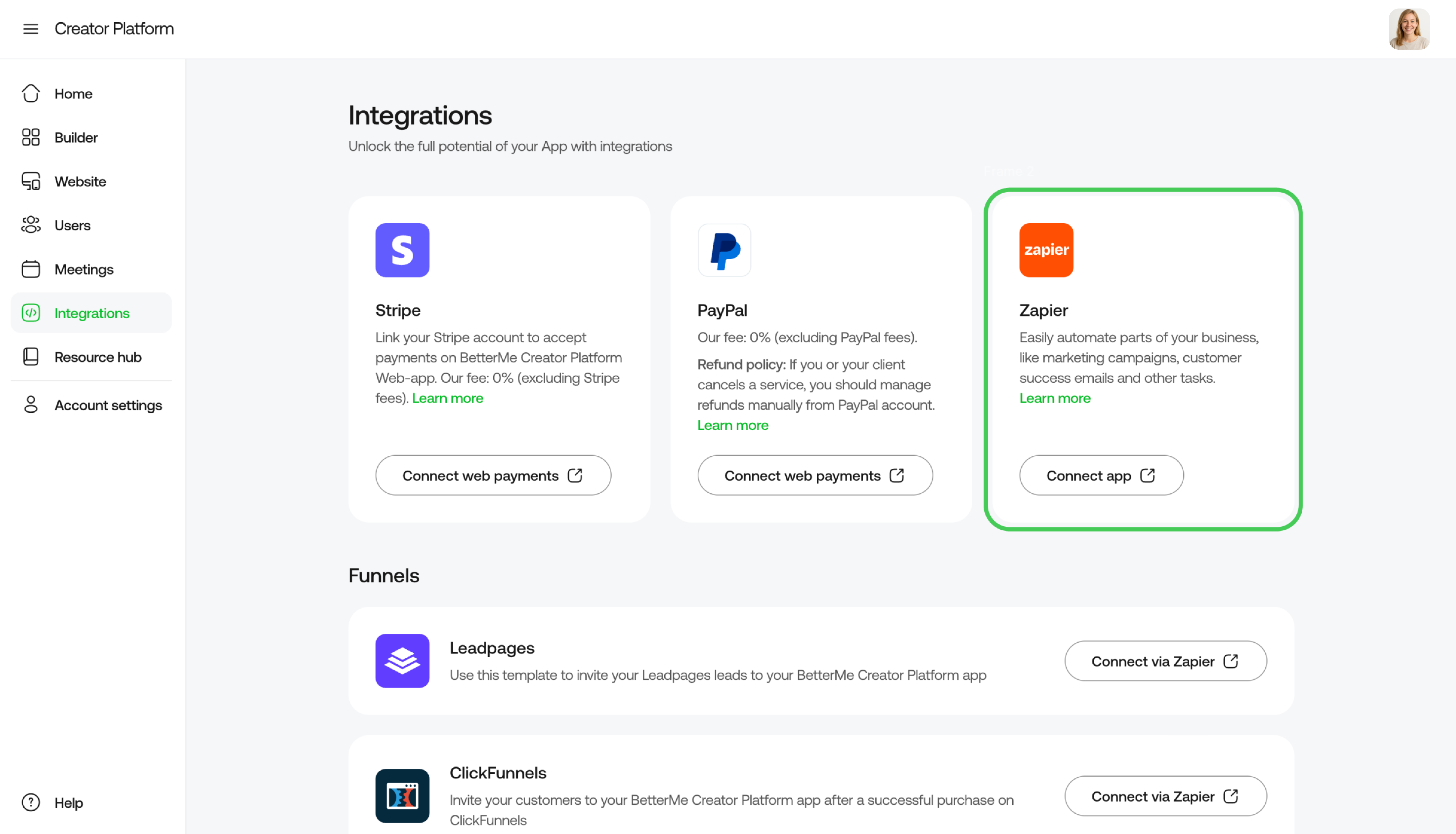Select the Integrations sidebar item
Image resolution: width=1456 pixels, height=834 pixels.
coord(91,313)
